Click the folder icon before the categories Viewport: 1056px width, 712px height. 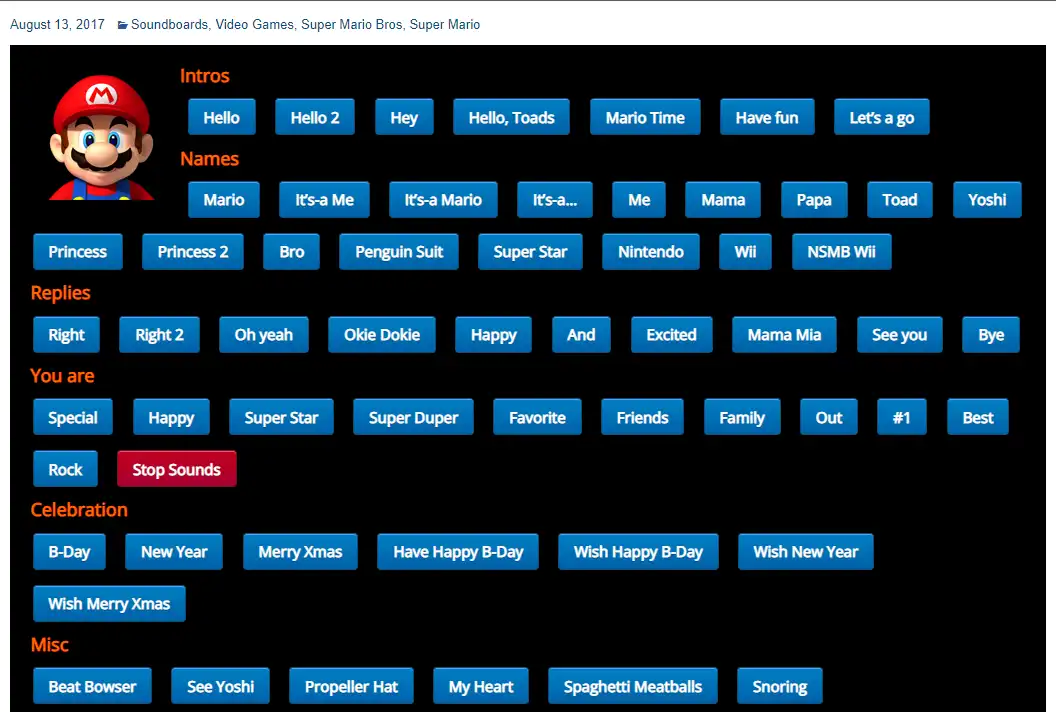[x=123, y=25]
